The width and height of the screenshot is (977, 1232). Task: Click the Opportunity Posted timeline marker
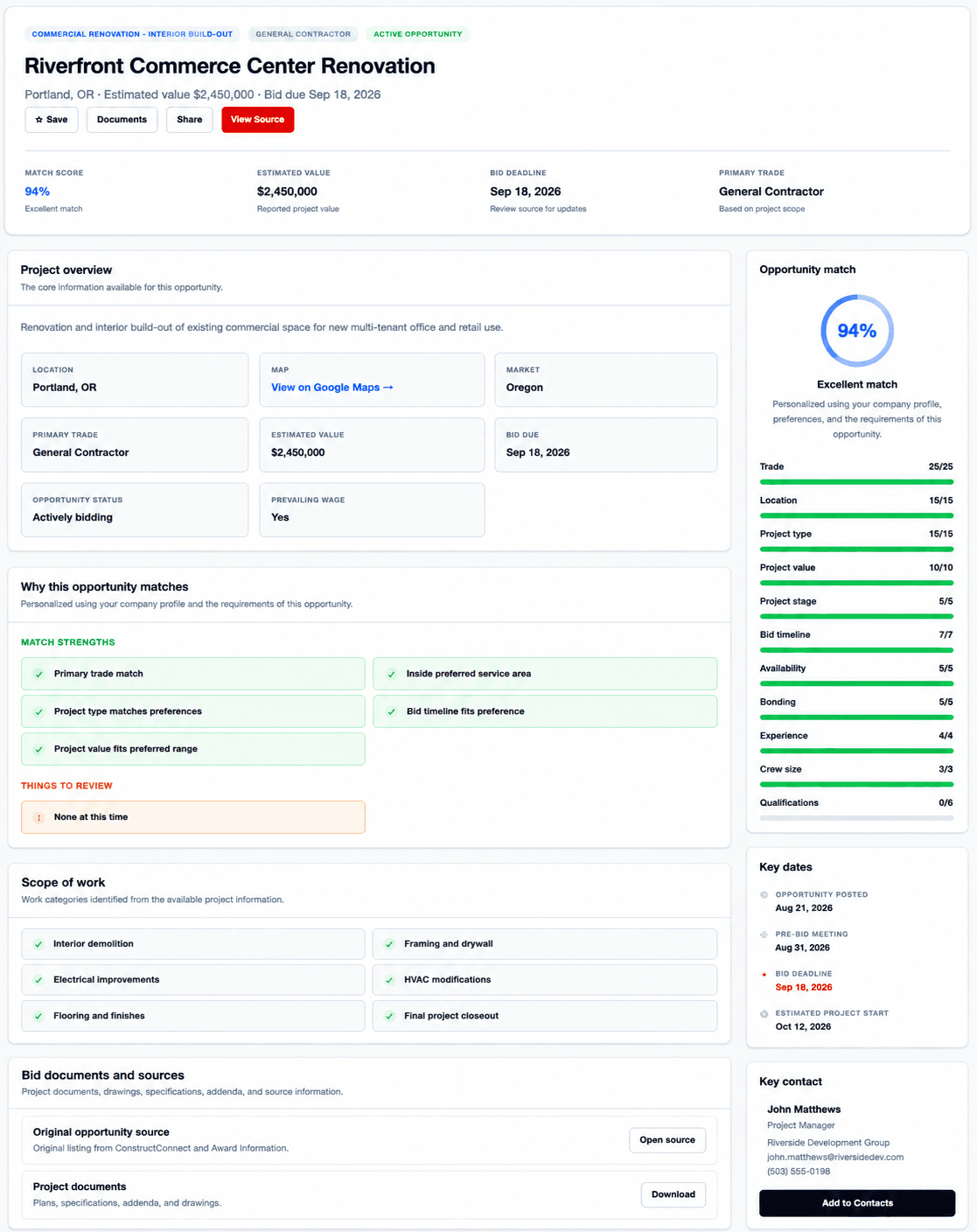point(764,895)
